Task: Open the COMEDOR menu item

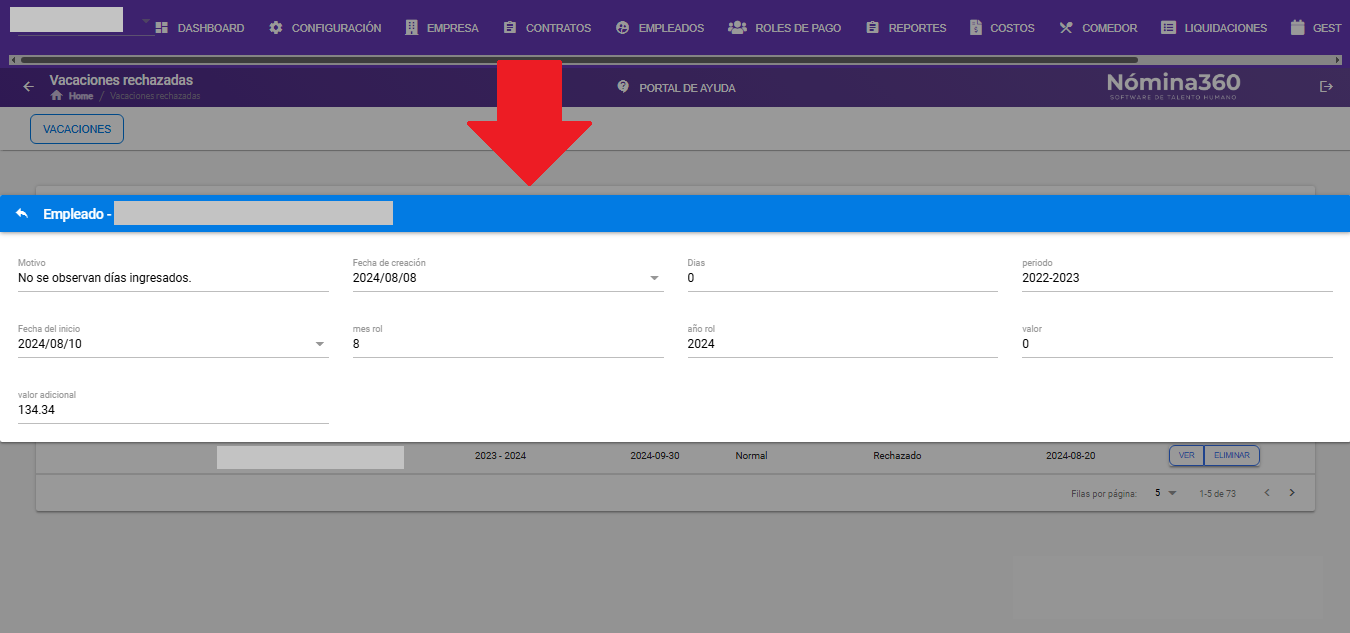Action: pyautogui.click(x=1098, y=28)
